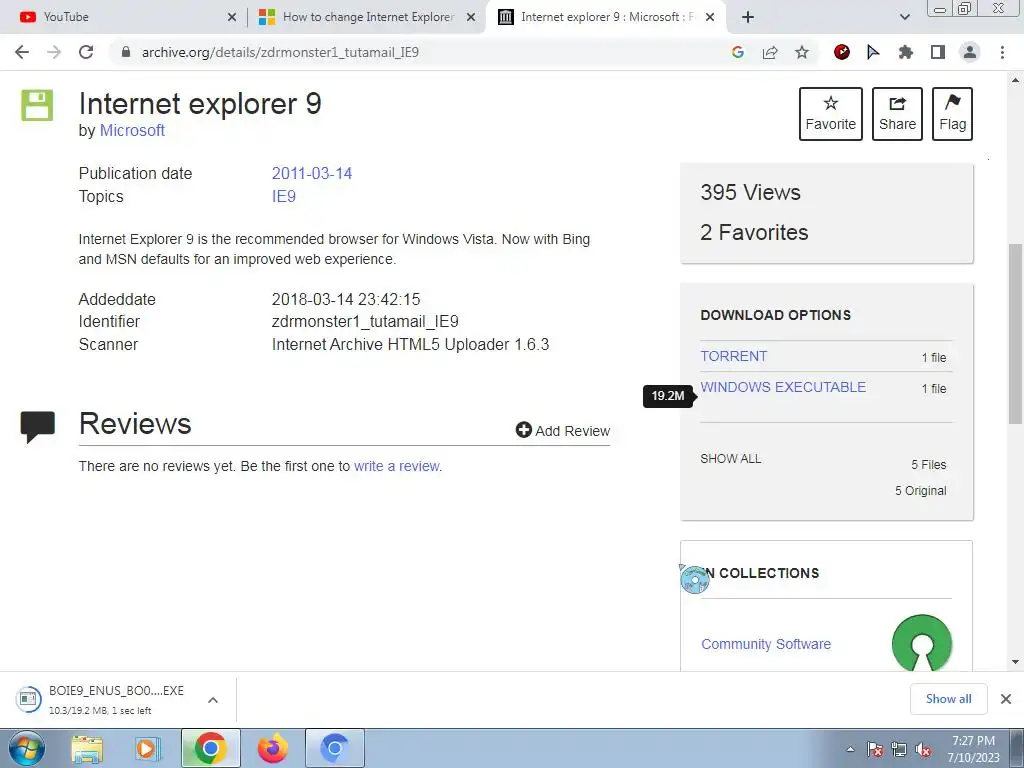Viewport: 1024px width, 768px height.
Task: Open the red circular extension icon
Action: click(x=842, y=52)
